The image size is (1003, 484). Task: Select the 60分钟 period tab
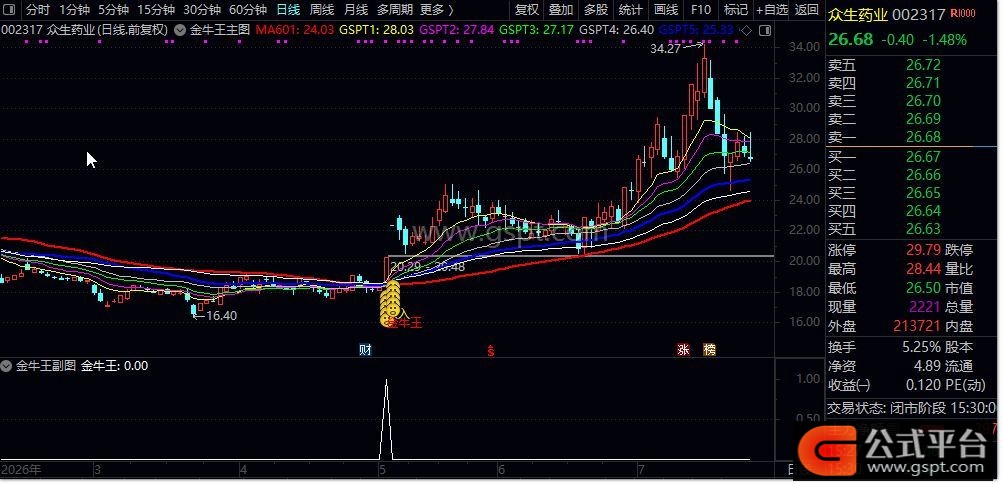click(248, 10)
